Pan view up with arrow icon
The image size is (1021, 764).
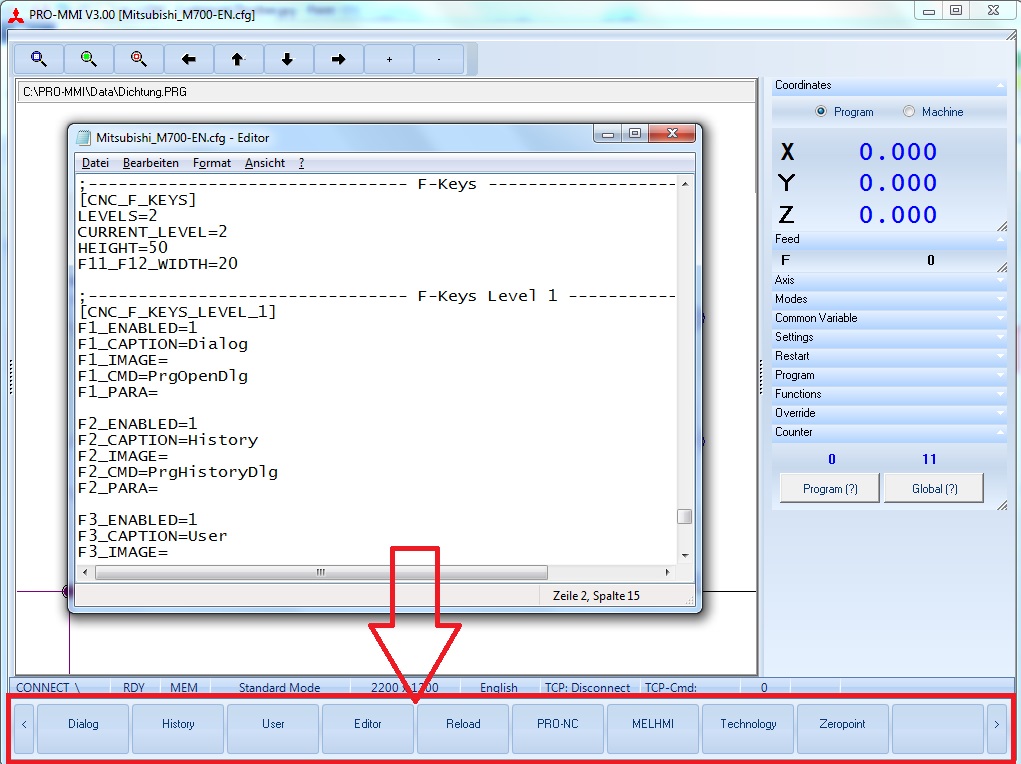pyautogui.click(x=238, y=59)
